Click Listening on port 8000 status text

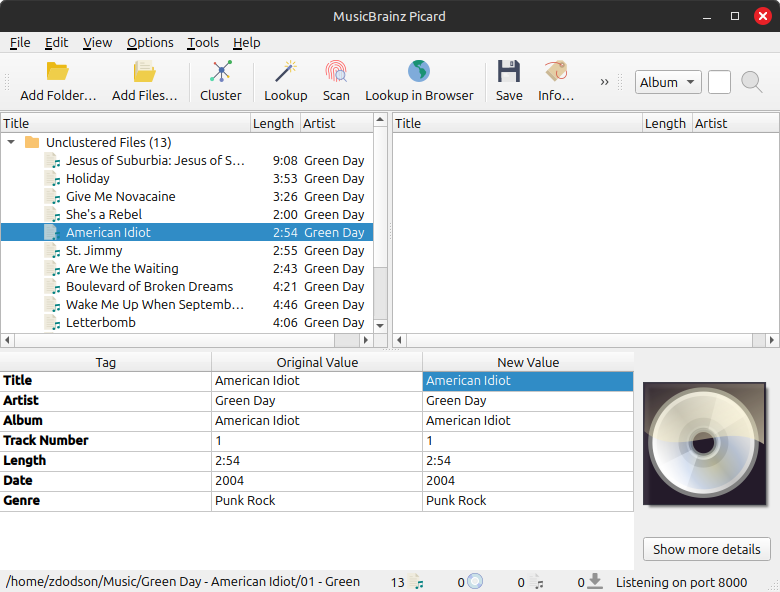tap(681, 582)
